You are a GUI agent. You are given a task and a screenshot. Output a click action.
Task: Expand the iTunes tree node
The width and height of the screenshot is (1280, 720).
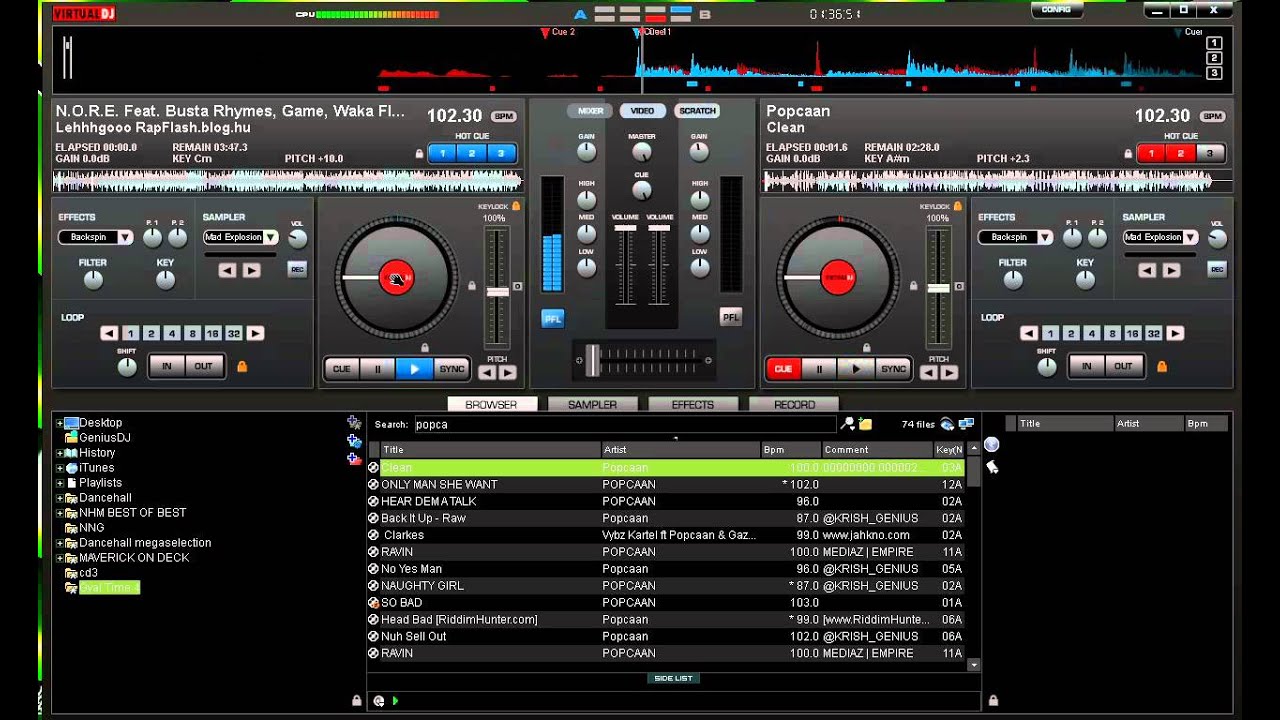60,468
